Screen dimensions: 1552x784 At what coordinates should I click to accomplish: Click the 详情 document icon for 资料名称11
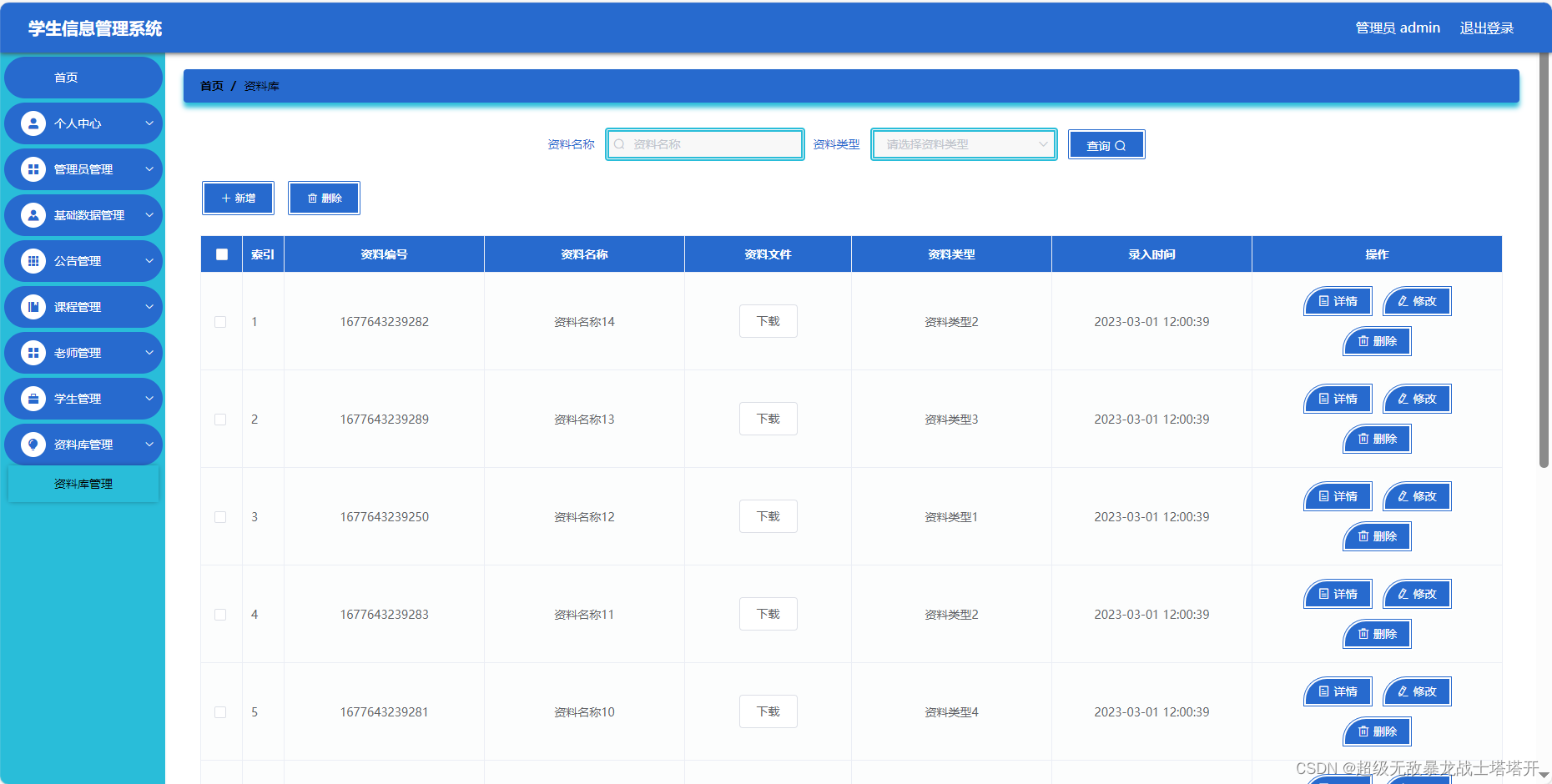point(1324,594)
